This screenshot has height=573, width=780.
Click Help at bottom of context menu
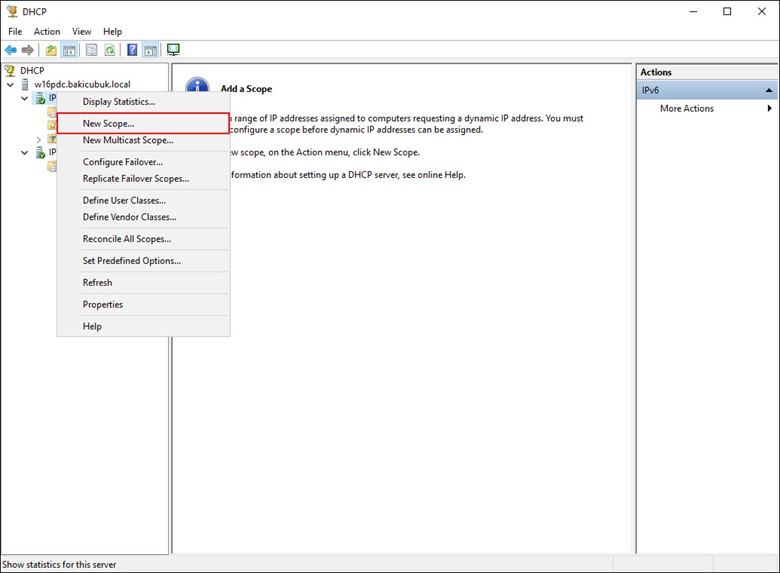coord(143,326)
